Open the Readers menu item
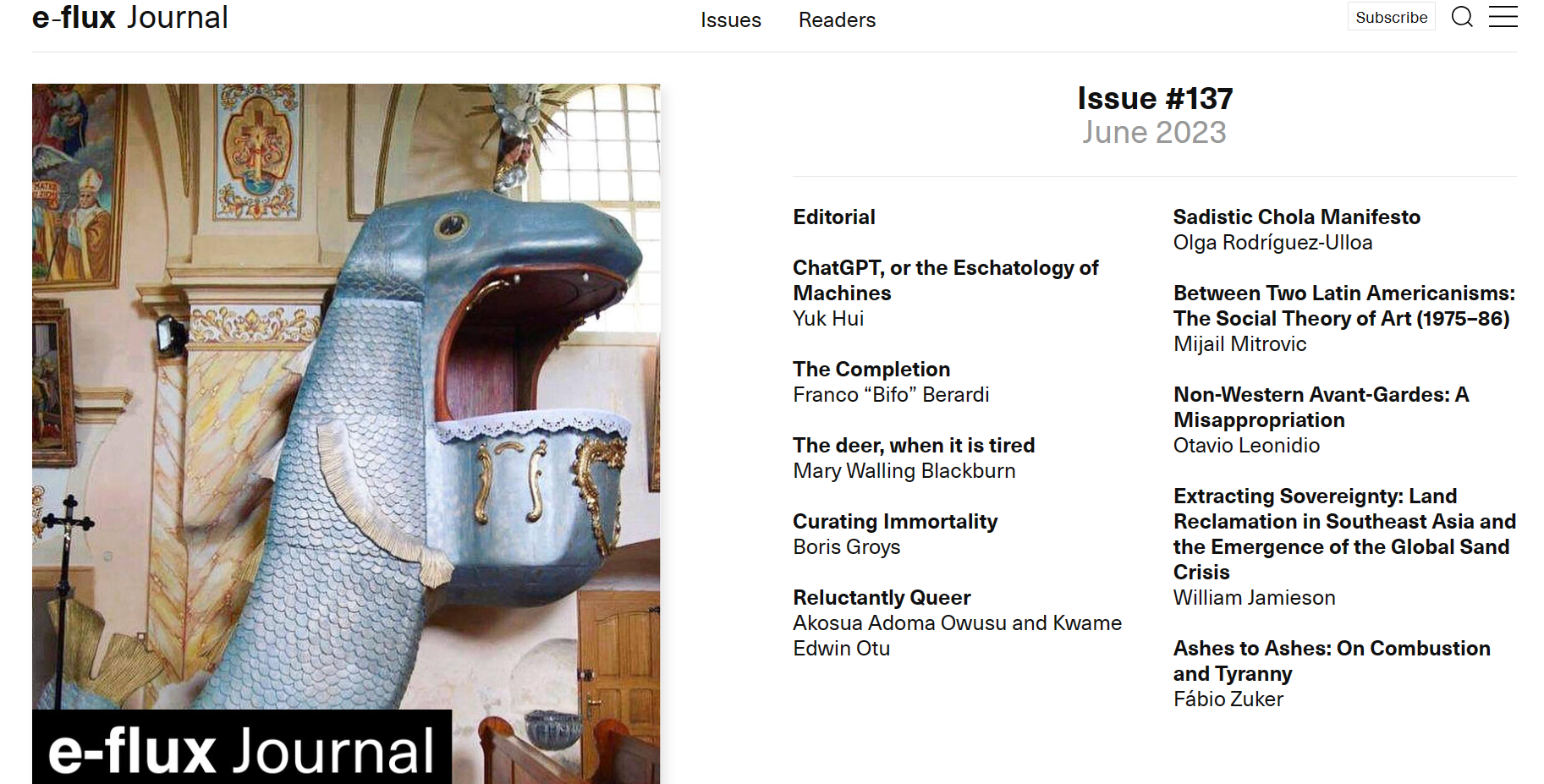Viewport: 1544px width, 784px height. click(837, 20)
